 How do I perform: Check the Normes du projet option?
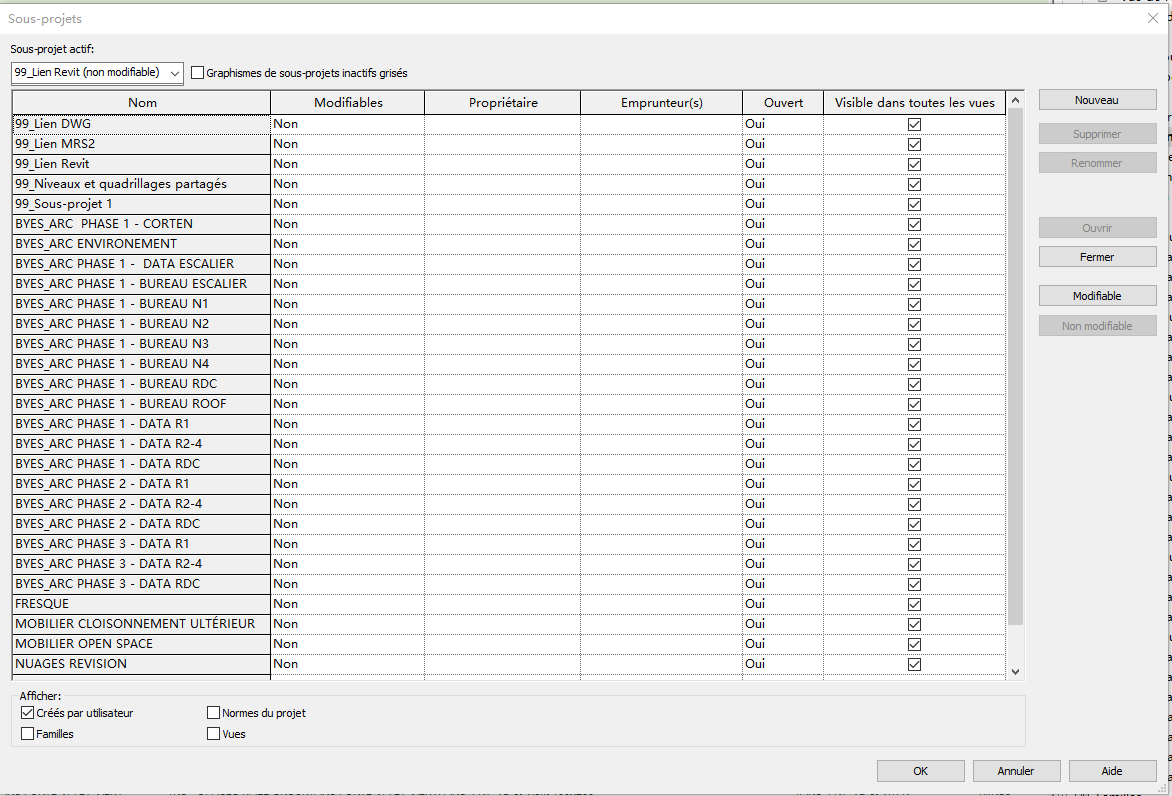click(x=214, y=713)
